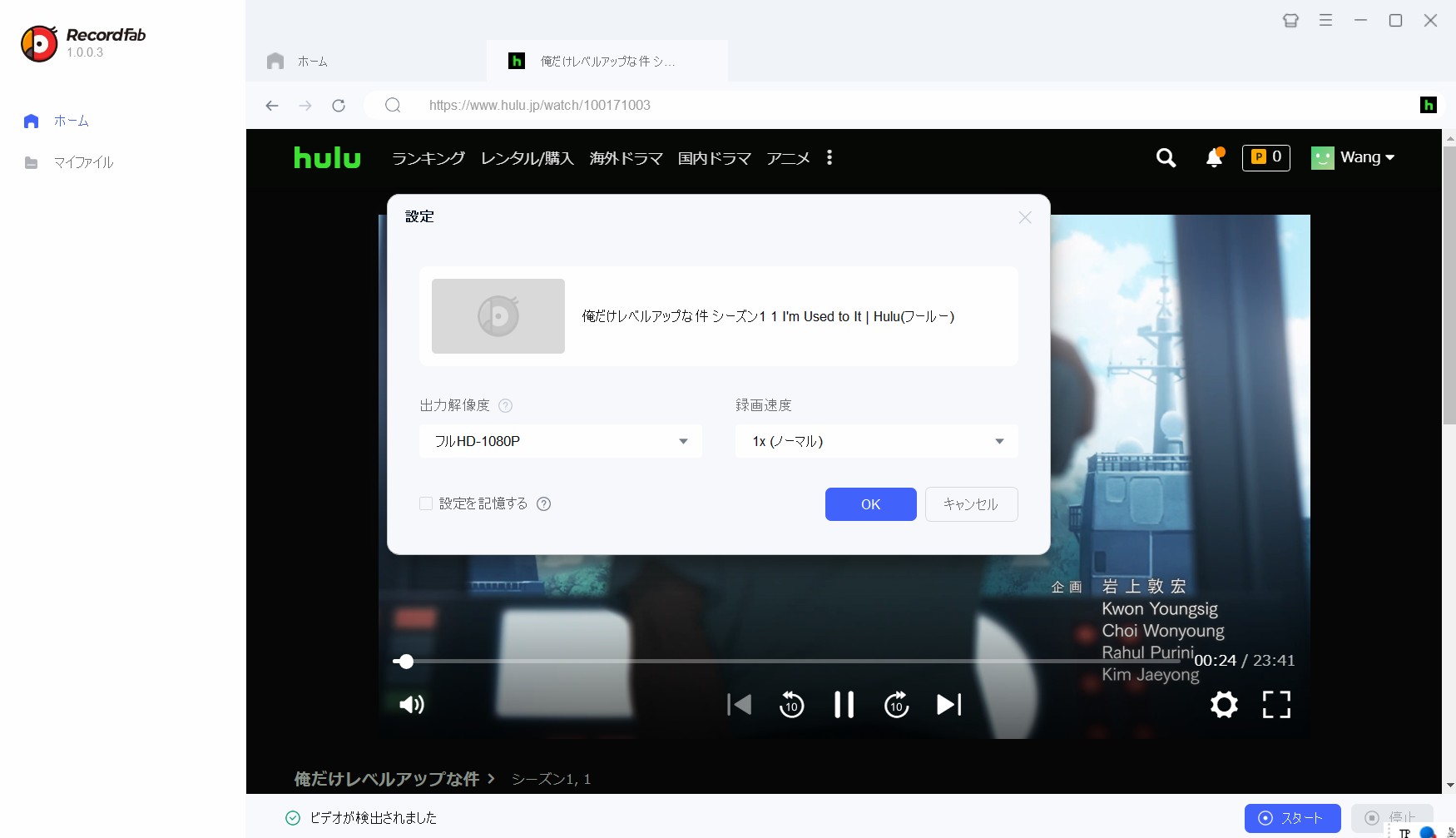This screenshot has height=838, width=1456.
Task: Start recording with スタート button
Action: [x=1293, y=818]
